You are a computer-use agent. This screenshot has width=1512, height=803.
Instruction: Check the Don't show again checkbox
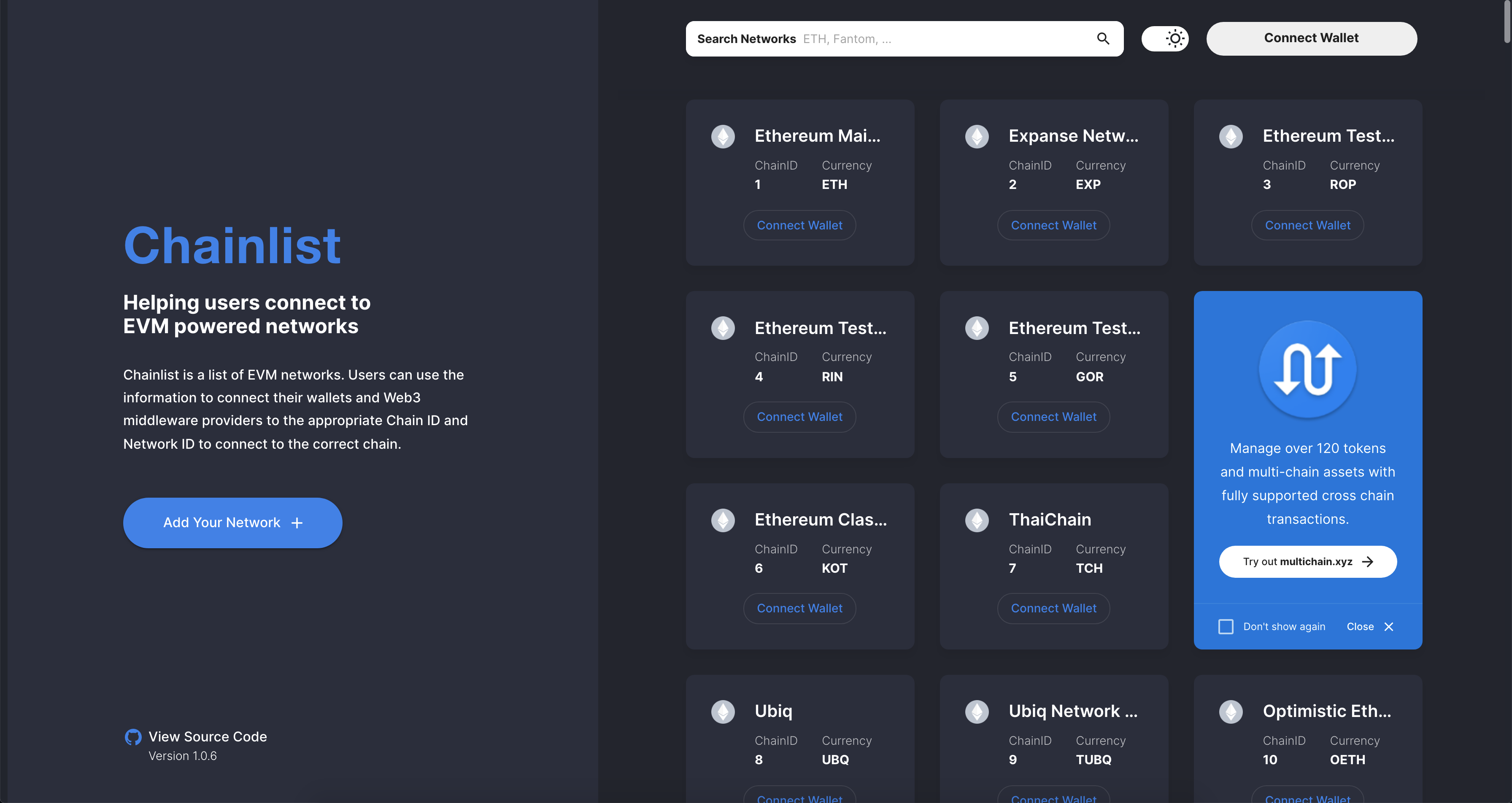coord(1226,626)
